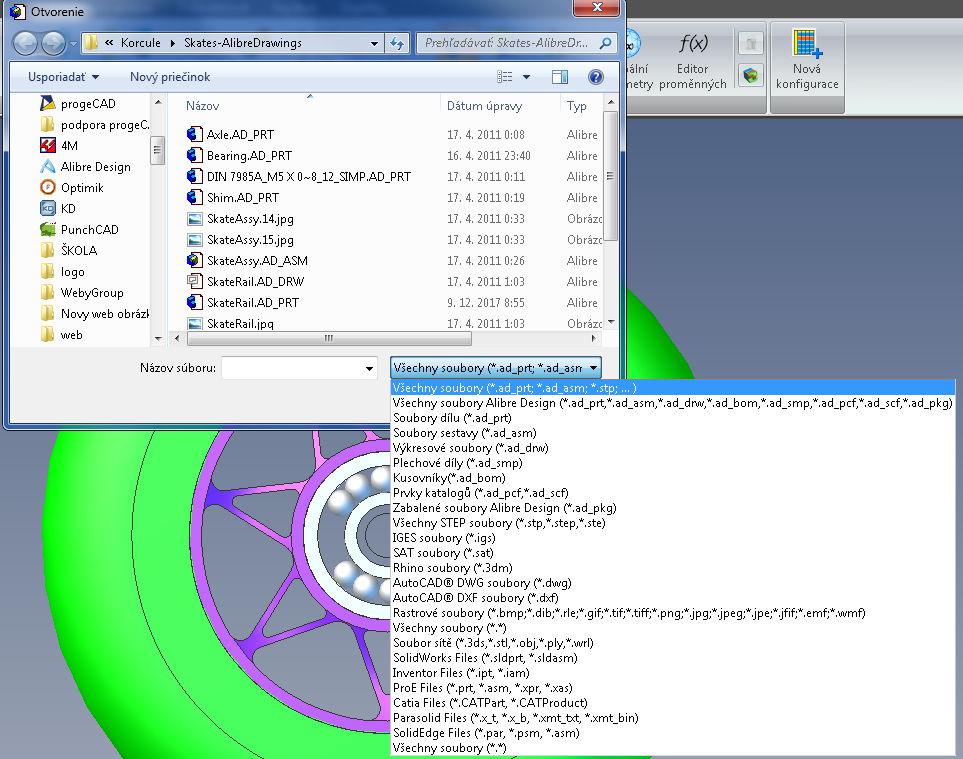The height and width of the screenshot is (759, 963).
Task: Refresh the folder with the arrows button
Action: [x=397, y=43]
